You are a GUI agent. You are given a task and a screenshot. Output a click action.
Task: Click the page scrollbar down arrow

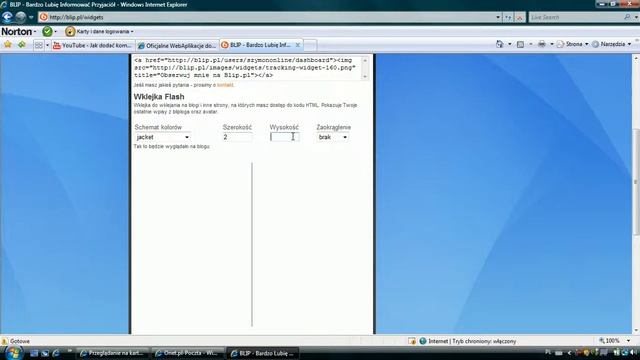pyautogui.click(x=636, y=331)
